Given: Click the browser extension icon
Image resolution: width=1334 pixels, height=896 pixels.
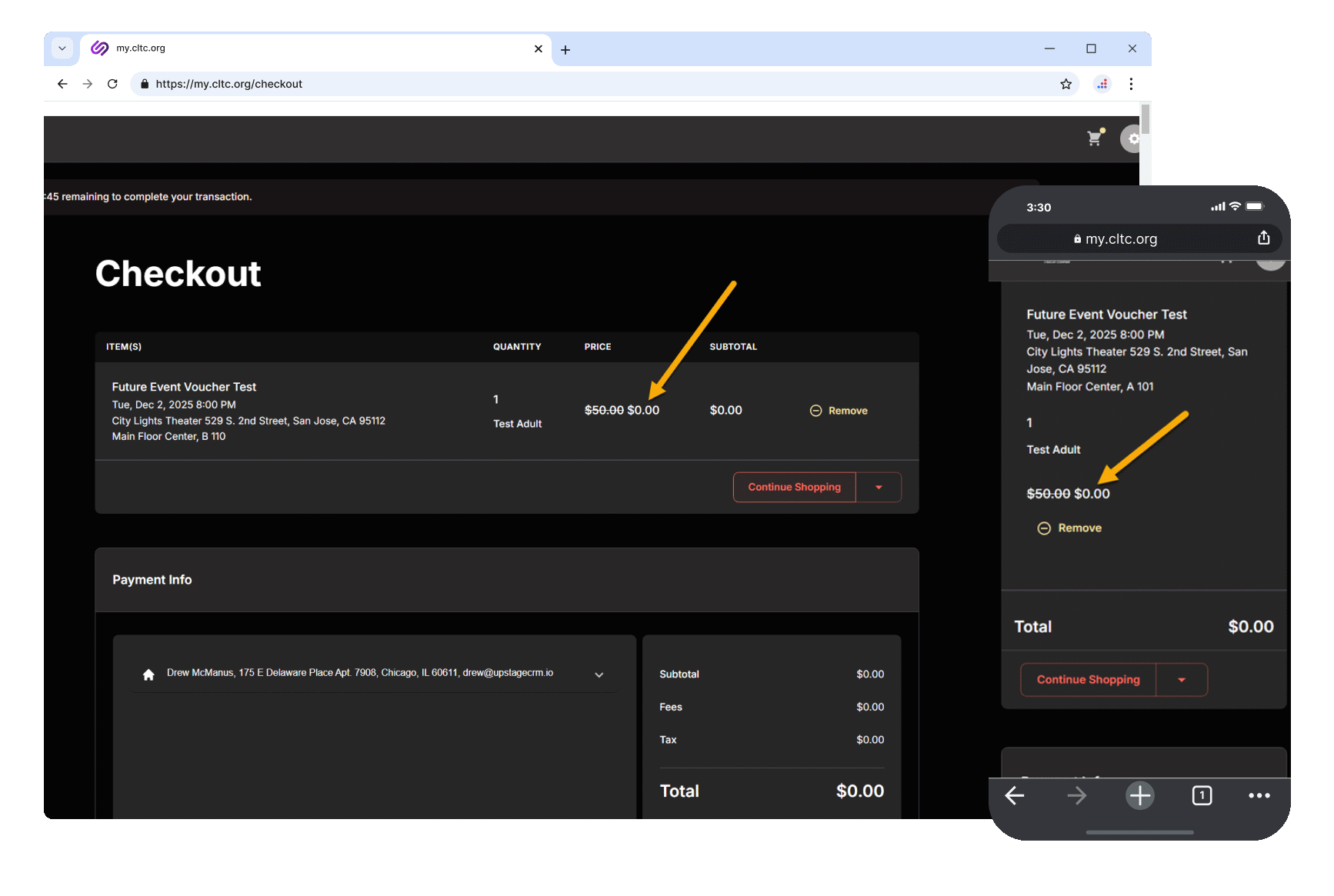Looking at the screenshot, I should [1102, 84].
